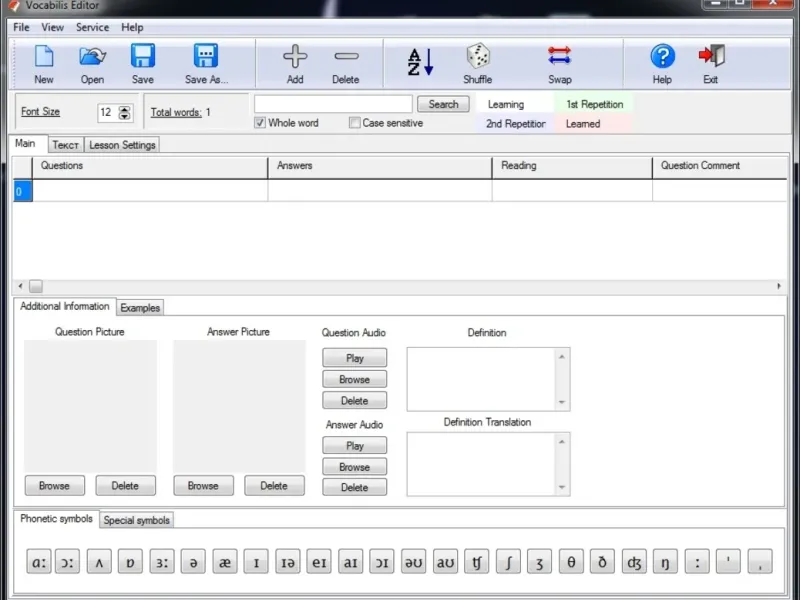Click the Answers column header
This screenshot has height=600, width=800.
click(380, 166)
